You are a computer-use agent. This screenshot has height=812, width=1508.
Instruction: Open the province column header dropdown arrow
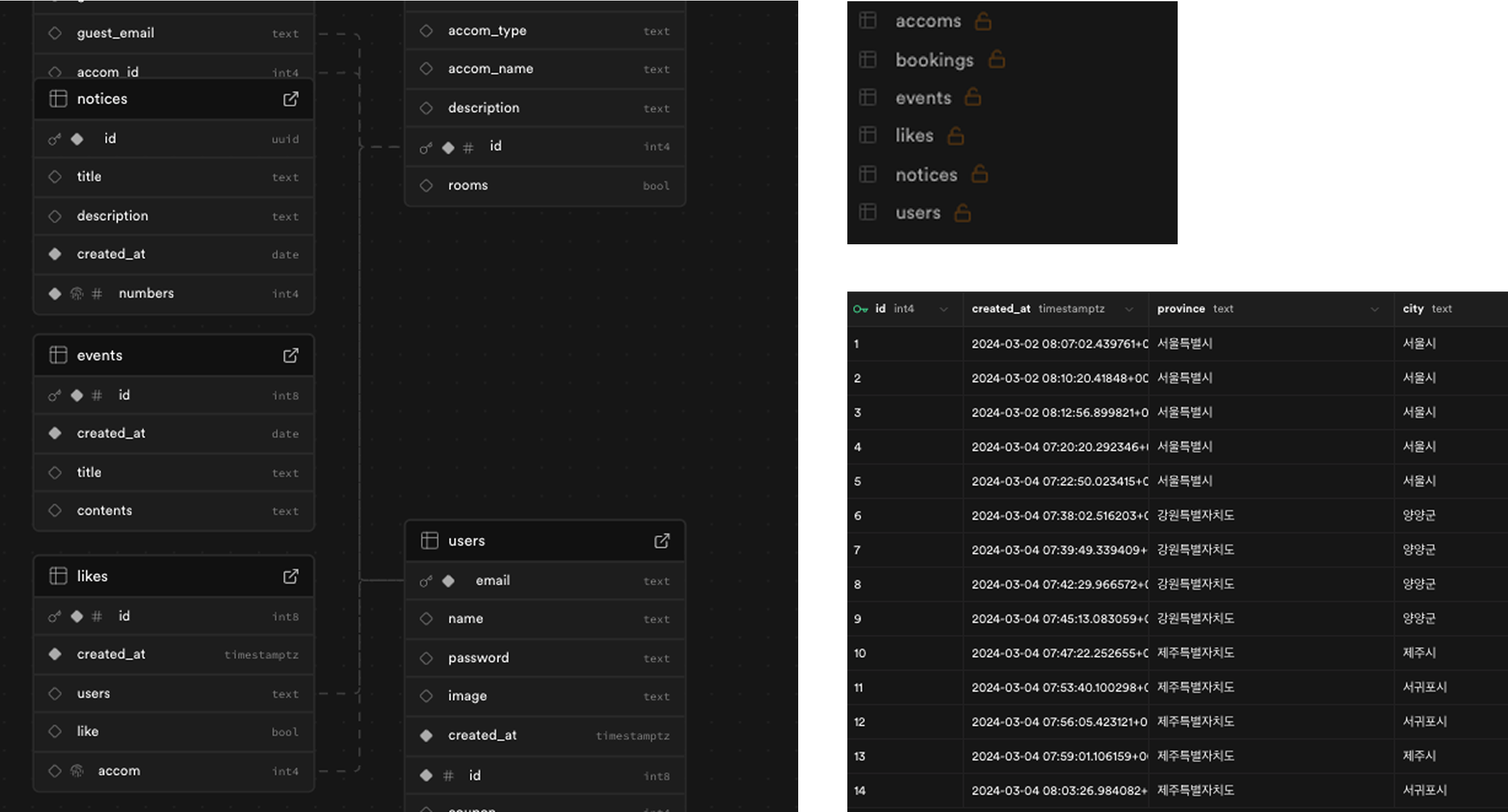(x=1374, y=309)
